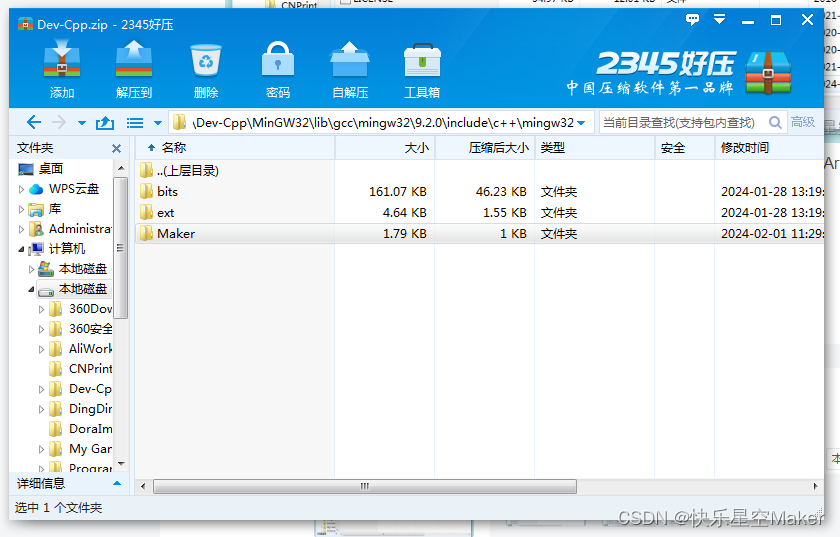
Task: Select the CNPrint tree folder
Action: coord(91,369)
